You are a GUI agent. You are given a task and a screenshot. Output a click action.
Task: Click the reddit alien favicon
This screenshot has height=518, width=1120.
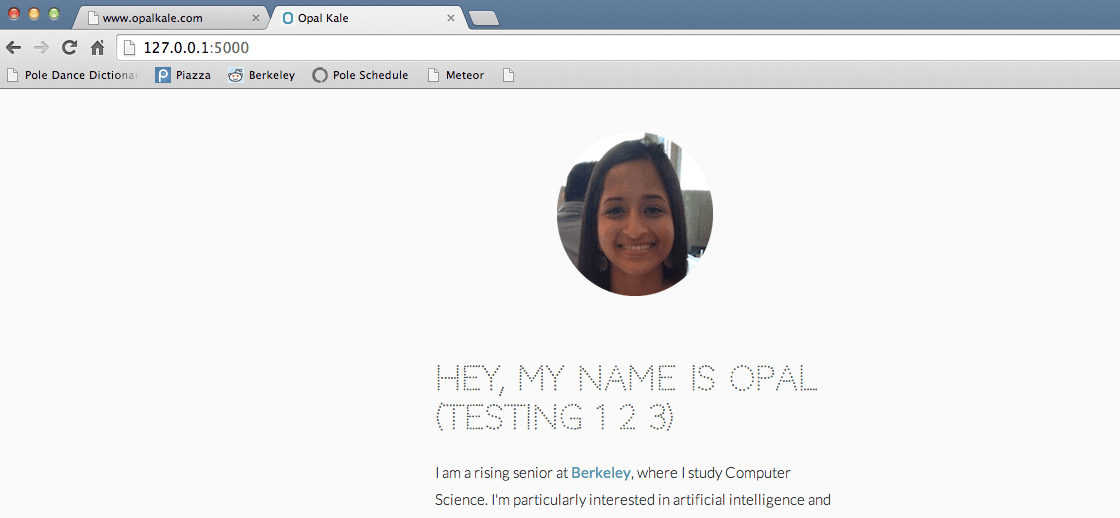point(236,75)
